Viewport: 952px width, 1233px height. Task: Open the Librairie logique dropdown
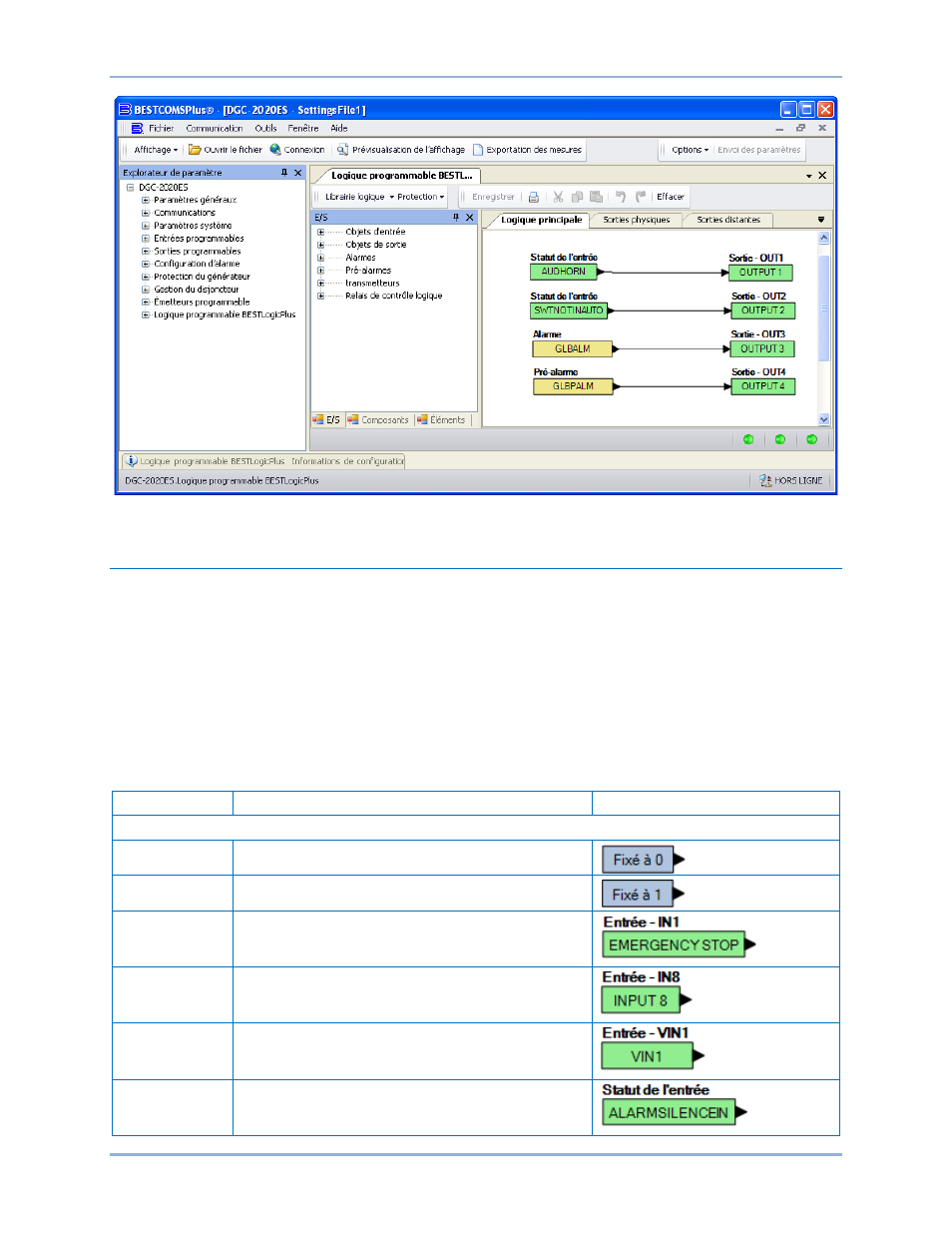359,197
